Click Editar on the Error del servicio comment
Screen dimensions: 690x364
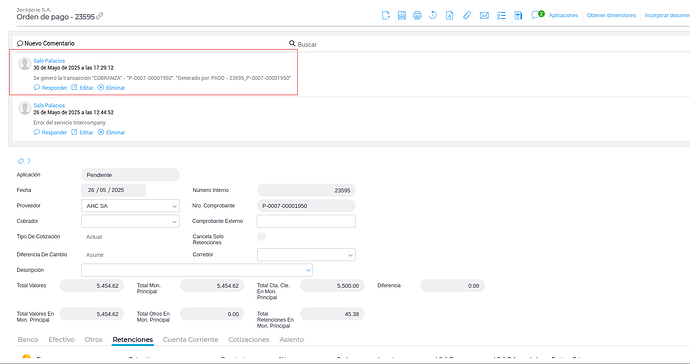82,132
